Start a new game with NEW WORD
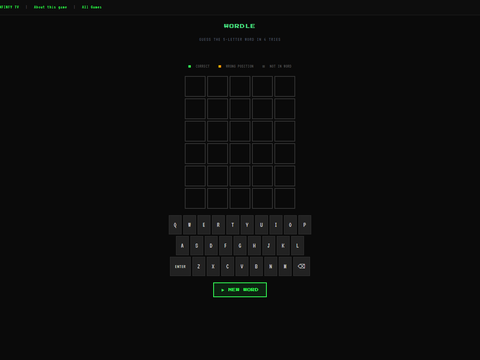 pyautogui.click(x=240, y=290)
